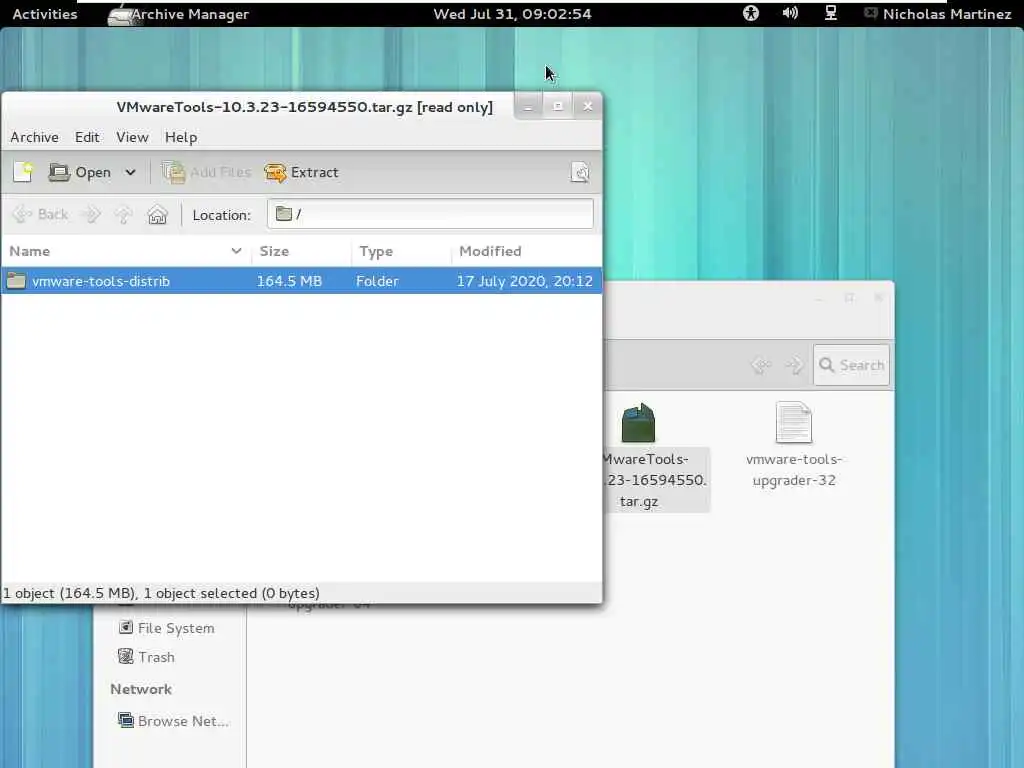This screenshot has height=768, width=1024.
Task: Click the 164.5 MB size cell
Action: pos(289,281)
